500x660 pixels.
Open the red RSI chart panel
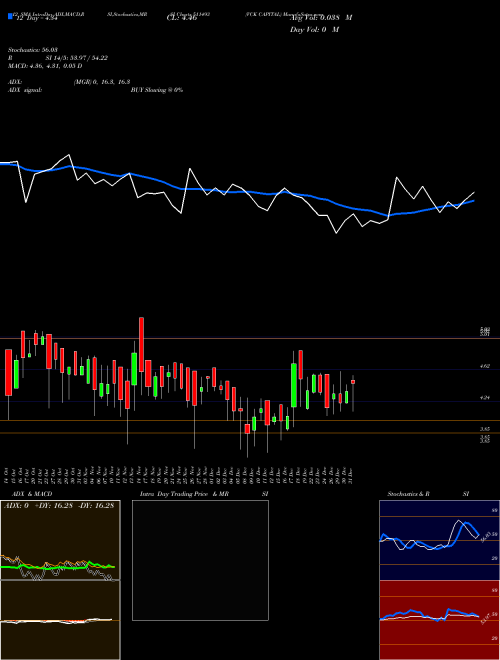tap(439, 620)
